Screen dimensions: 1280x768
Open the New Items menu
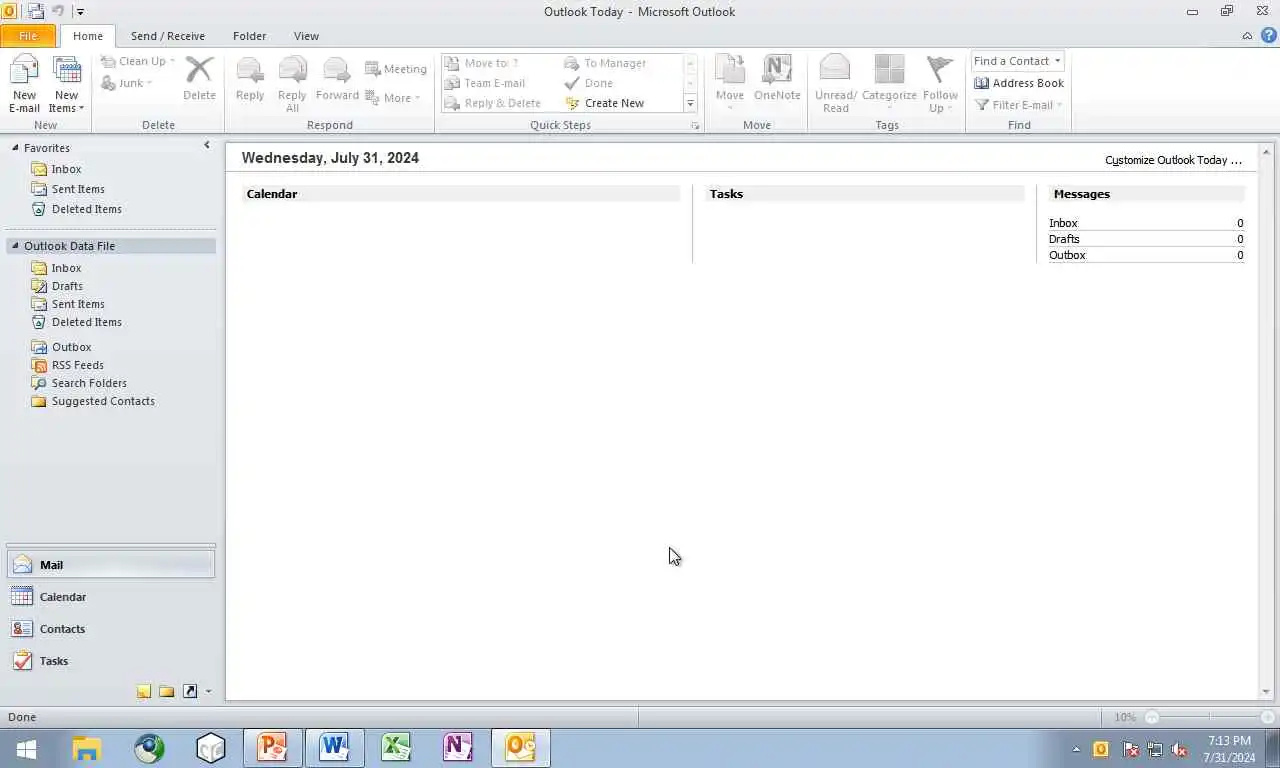(67, 84)
